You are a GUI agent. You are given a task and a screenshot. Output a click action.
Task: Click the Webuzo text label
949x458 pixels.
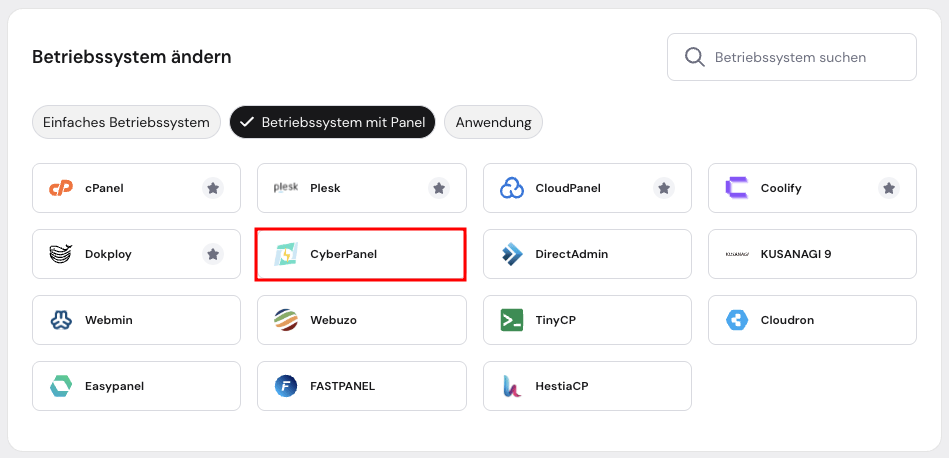[x=333, y=320]
